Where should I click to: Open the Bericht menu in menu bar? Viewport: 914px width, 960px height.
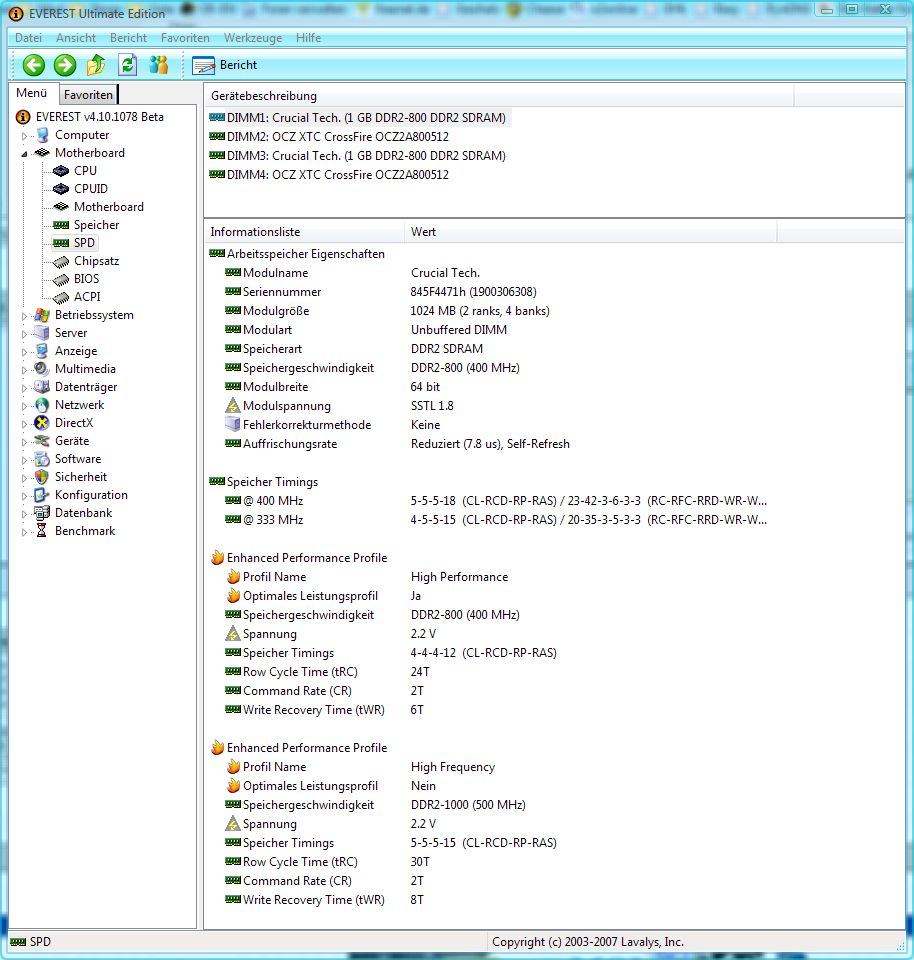pos(129,38)
